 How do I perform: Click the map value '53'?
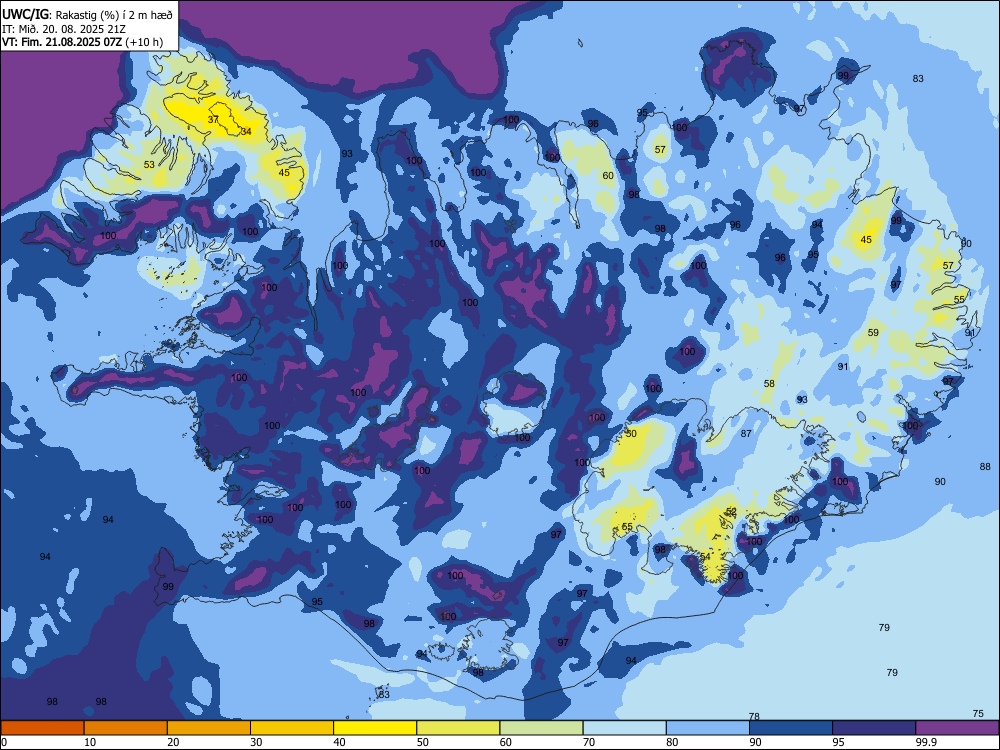(149, 164)
